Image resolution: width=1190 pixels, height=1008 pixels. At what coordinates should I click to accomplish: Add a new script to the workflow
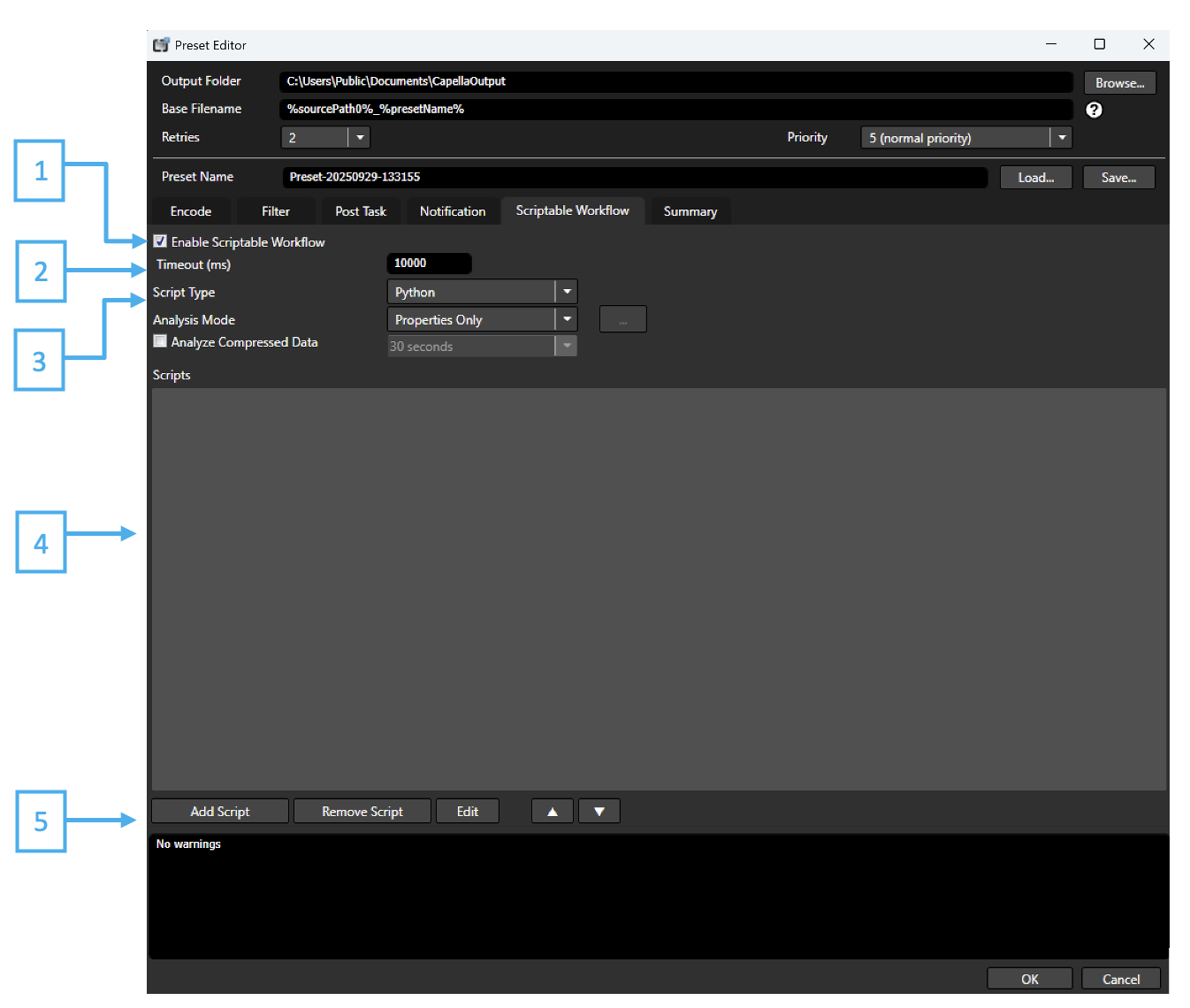(219, 811)
